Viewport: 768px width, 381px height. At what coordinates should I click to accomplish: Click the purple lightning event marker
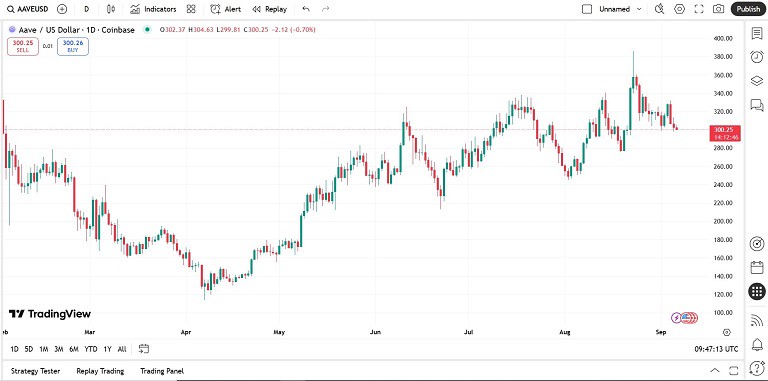pos(676,318)
